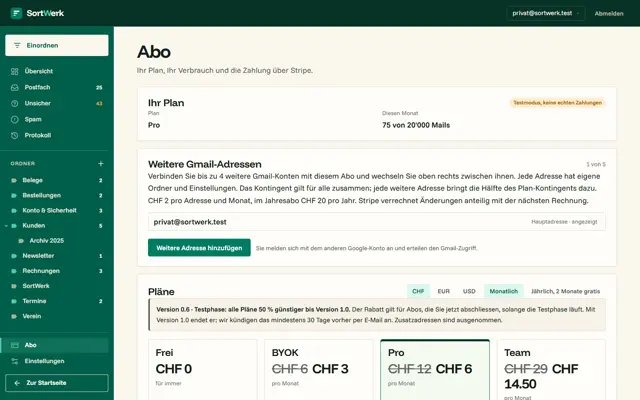Click the Zur Startseite button

click(x=57, y=383)
